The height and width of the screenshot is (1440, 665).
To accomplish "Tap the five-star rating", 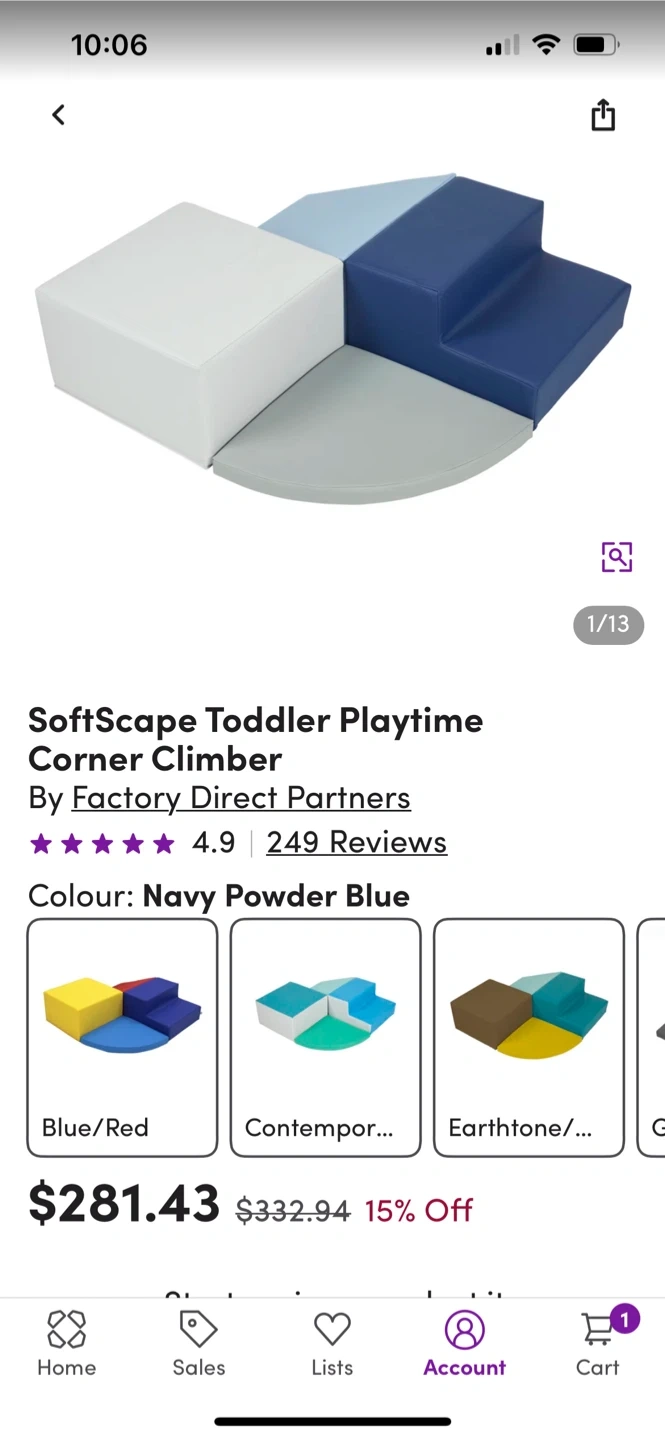I will coord(102,843).
